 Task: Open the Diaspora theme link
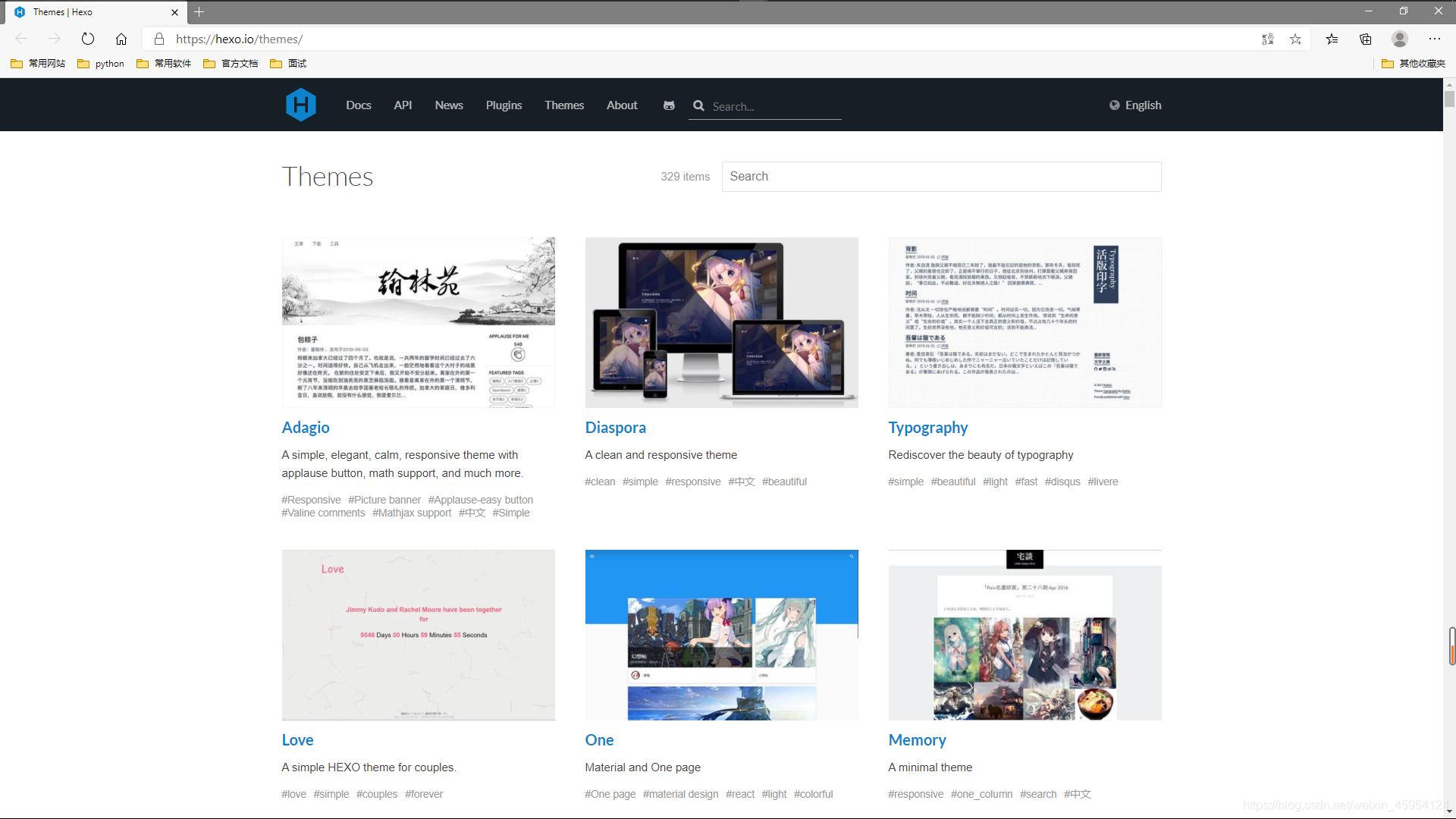pos(615,428)
